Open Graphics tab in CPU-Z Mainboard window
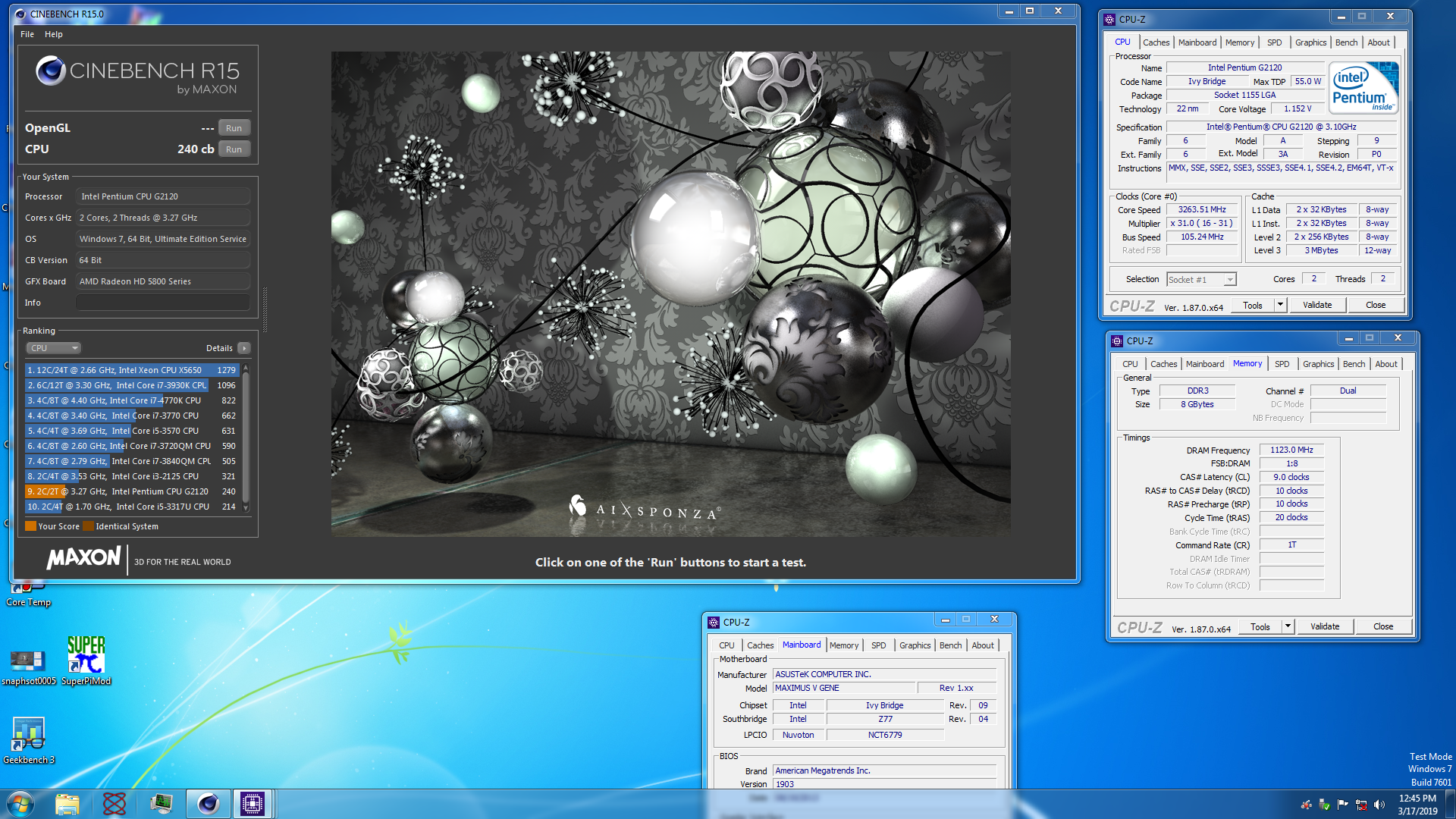The width and height of the screenshot is (1456, 819). coord(915,645)
